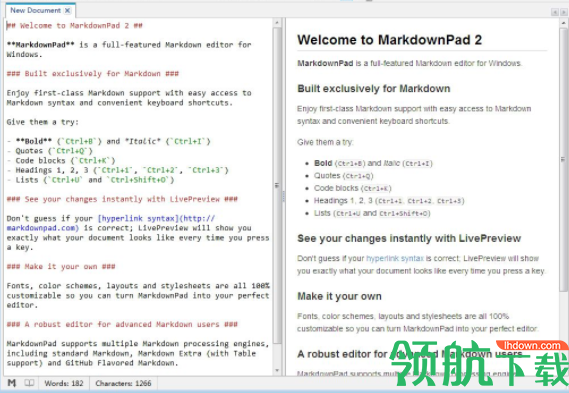The width and height of the screenshot is (569, 393).
Task: Click 'Make it your own' preview heading
Action: coord(339,296)
